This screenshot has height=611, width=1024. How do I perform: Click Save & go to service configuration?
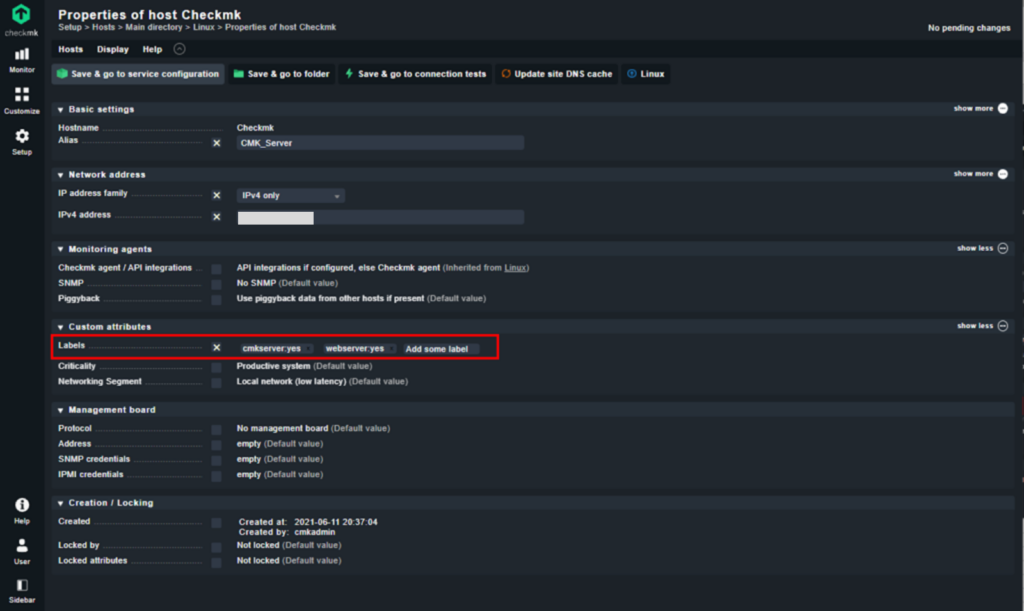[x=138, y=74]
